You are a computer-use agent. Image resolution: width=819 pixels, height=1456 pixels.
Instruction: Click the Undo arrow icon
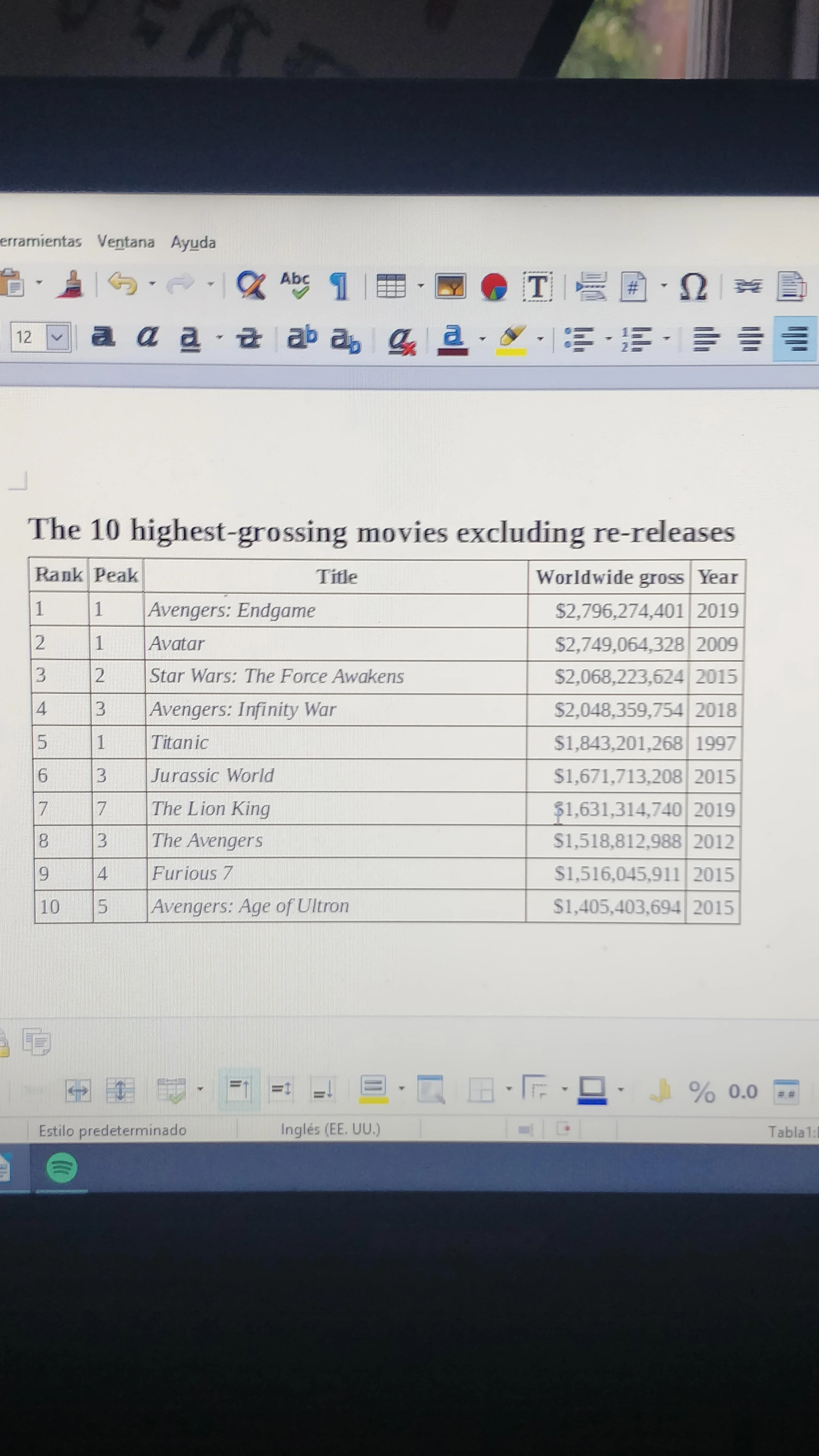coord(123,284)
